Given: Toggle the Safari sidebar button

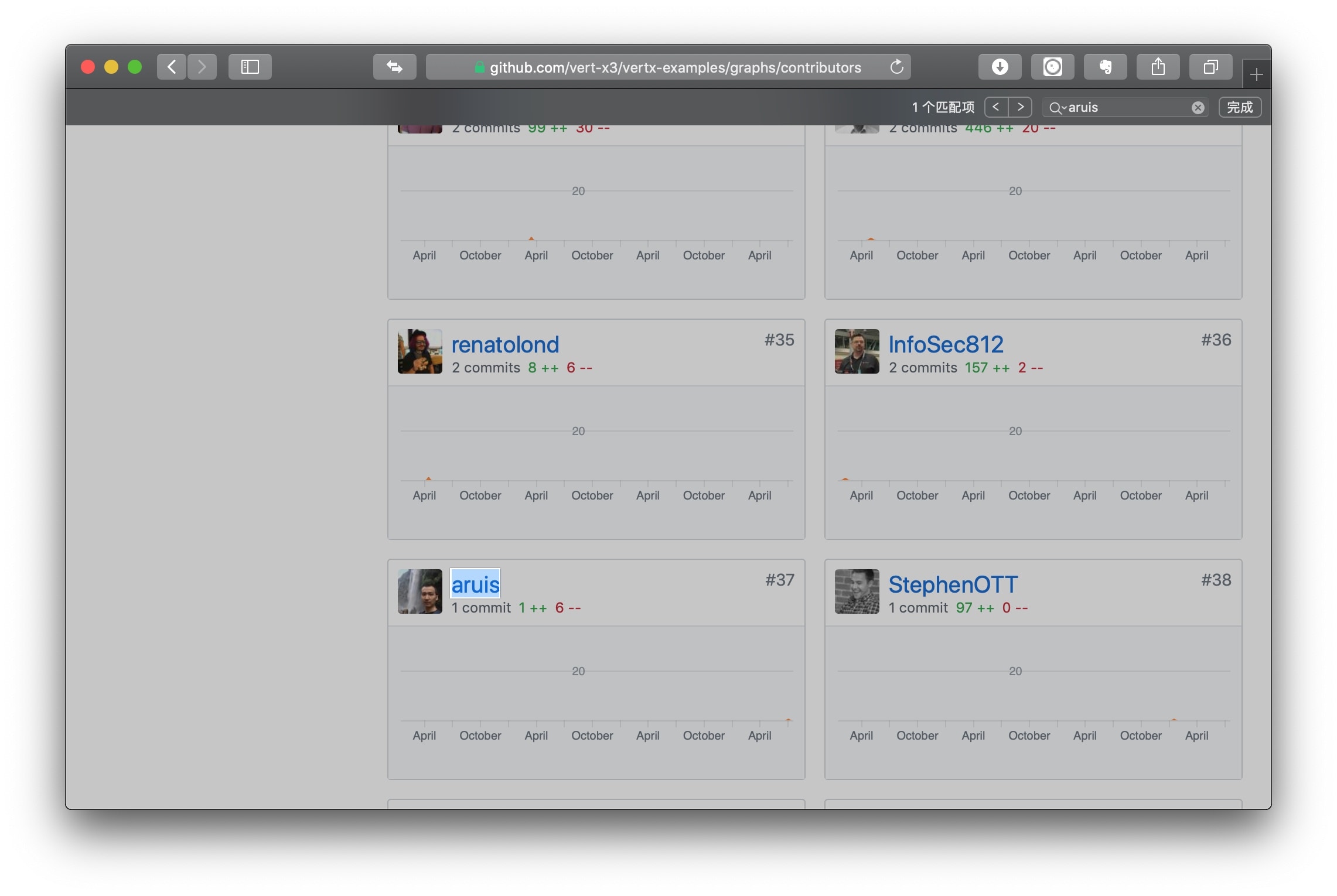Looking at the screenshot, I should pos(250,67).
